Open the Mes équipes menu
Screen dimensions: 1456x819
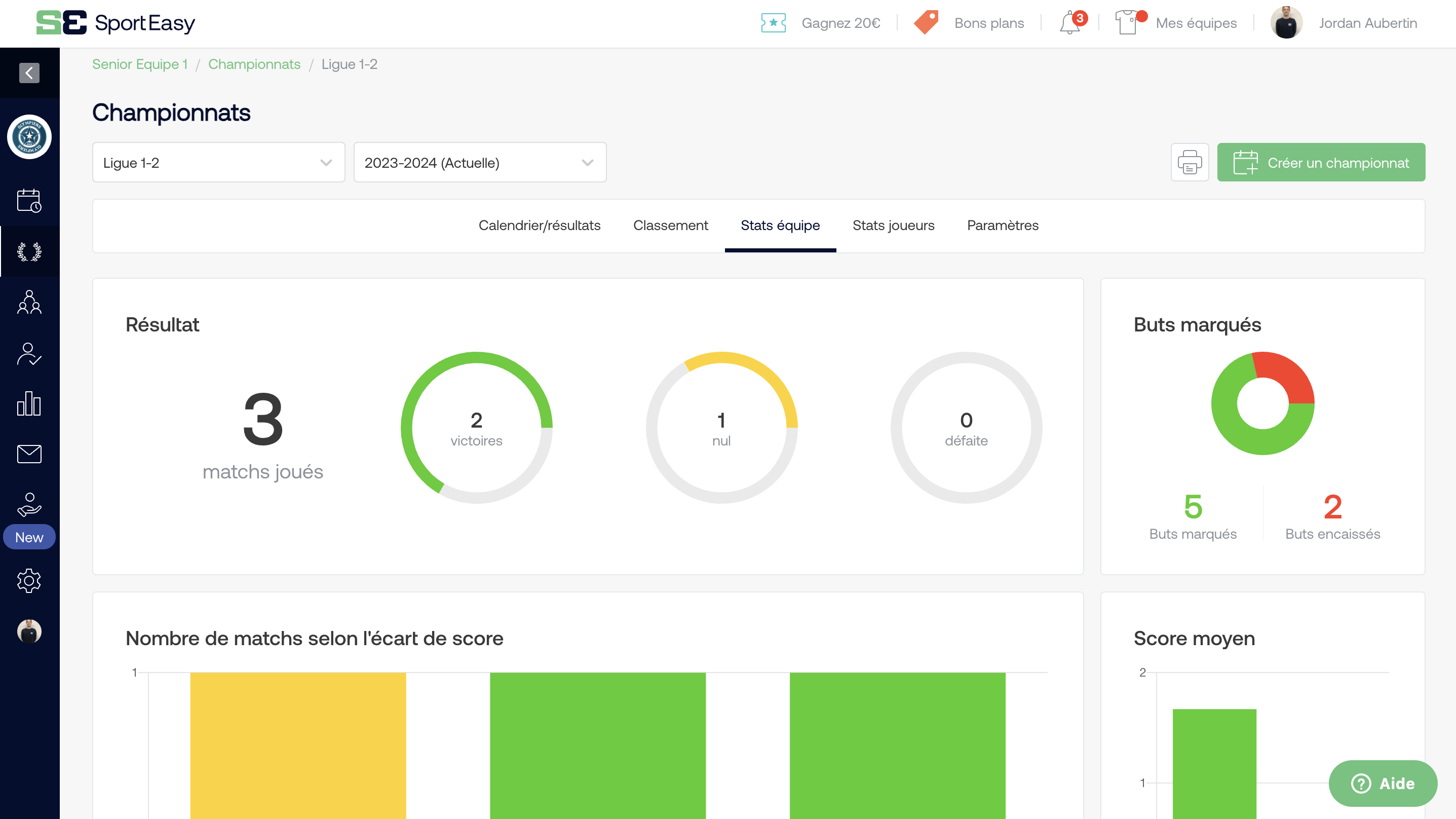pos(1196,23)
